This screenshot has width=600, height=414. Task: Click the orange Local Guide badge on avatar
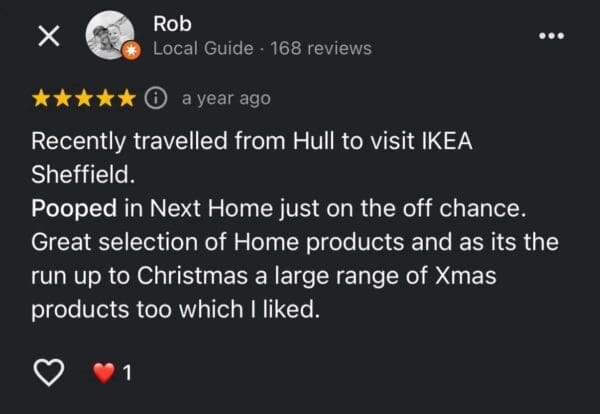click(x=129, y=51)
